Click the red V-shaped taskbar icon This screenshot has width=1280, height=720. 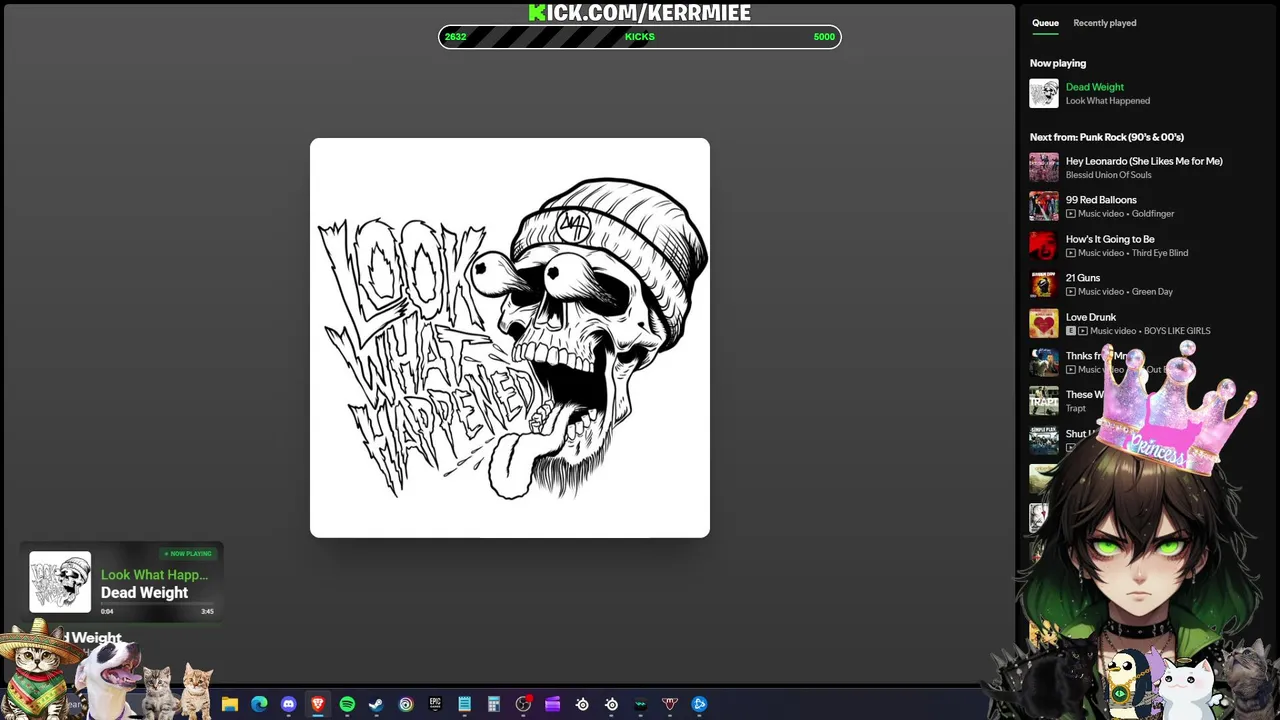pos(670,704)
